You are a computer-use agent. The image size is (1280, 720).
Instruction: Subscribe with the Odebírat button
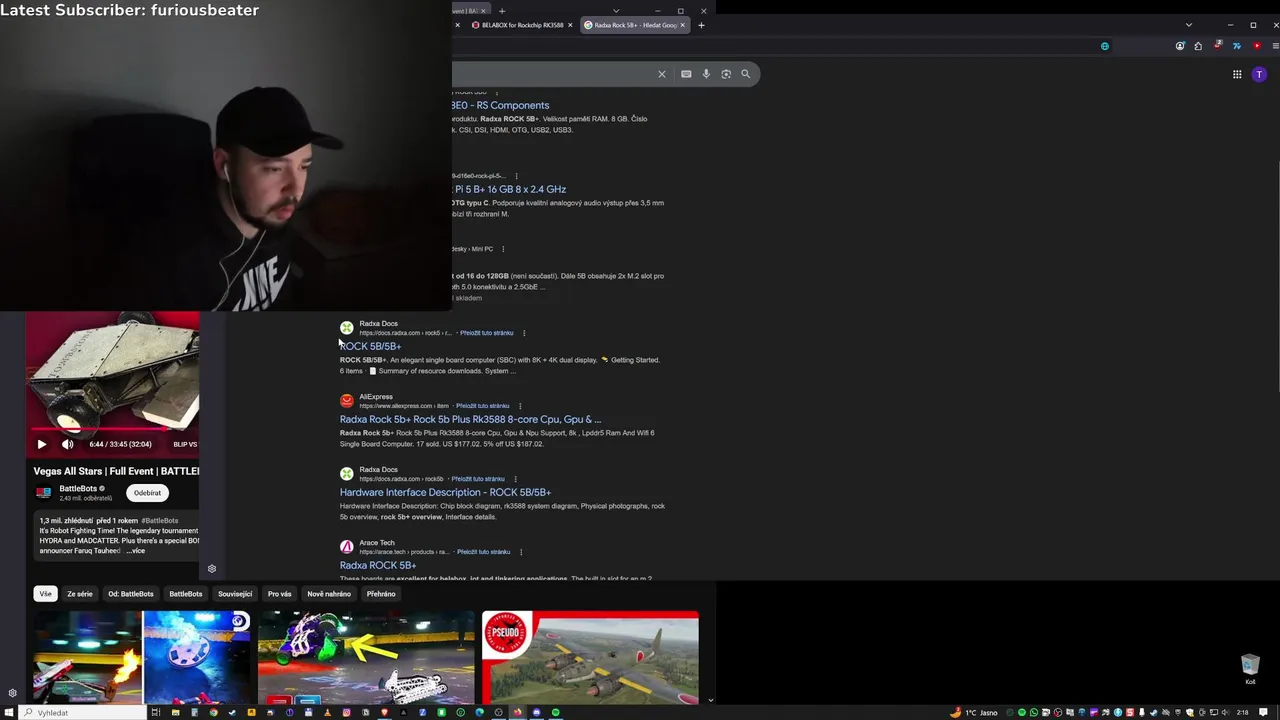click(147, 493)
